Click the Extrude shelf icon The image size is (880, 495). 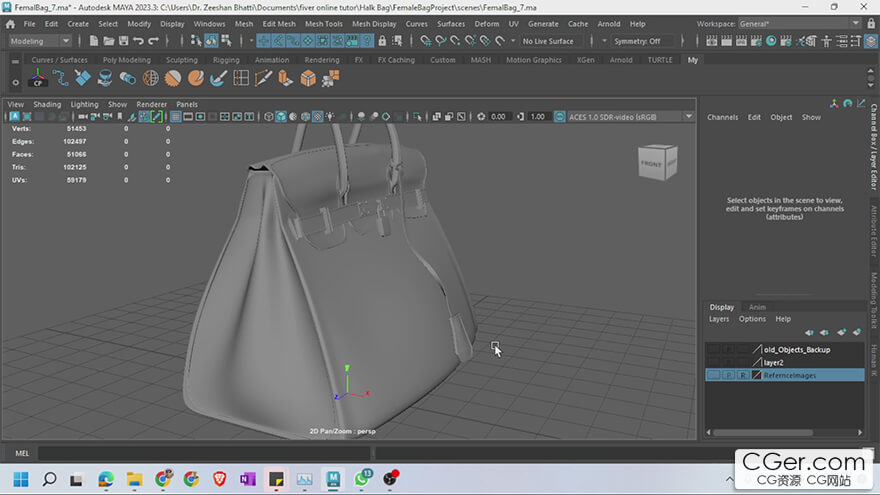(x=286, y=79)
